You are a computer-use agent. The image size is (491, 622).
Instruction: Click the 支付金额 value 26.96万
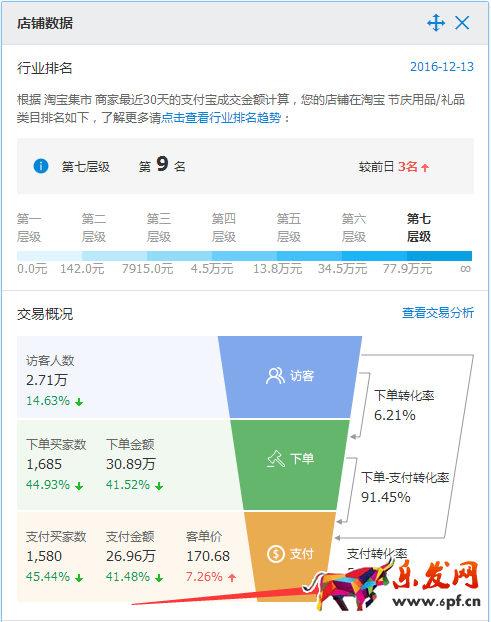tap(130, 556)
